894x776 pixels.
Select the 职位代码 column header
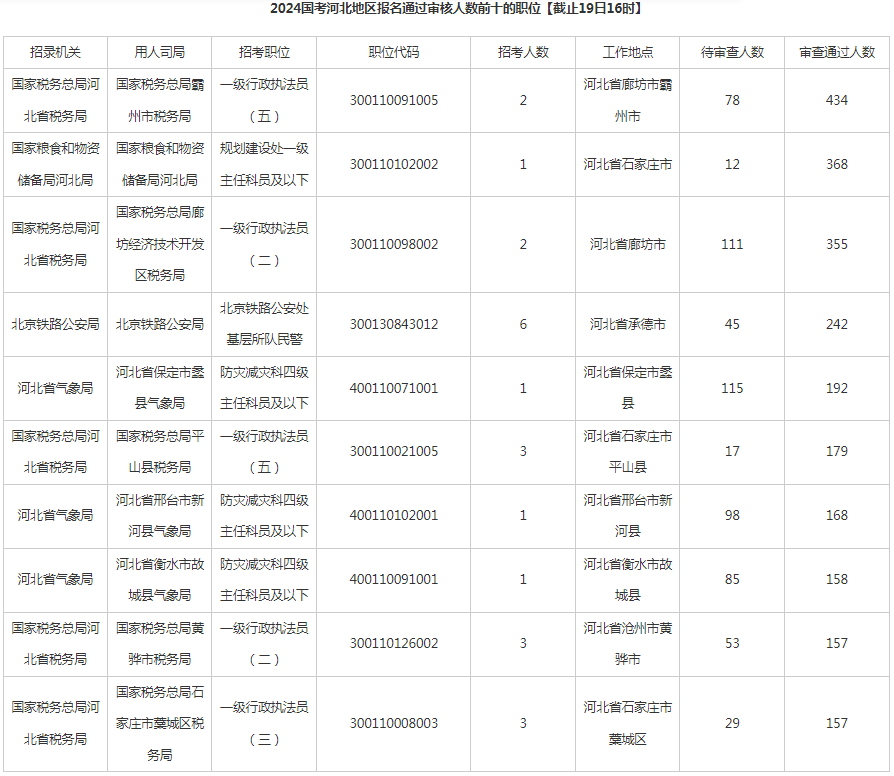tap(393, 52)
